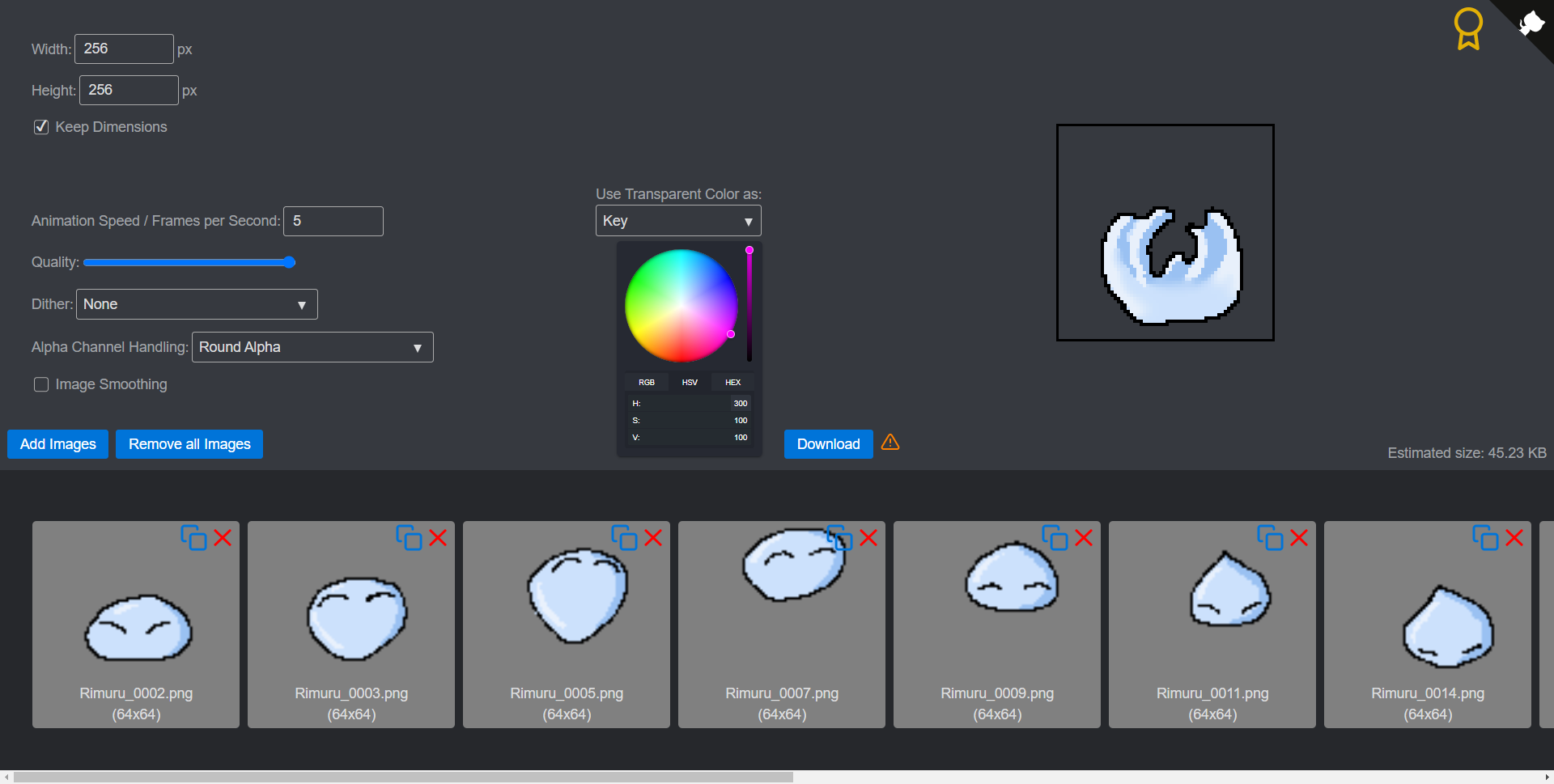Click the scrollbar right arrow
Image resolution: width=1554 pixels, height=784 pixels.
1547,777
